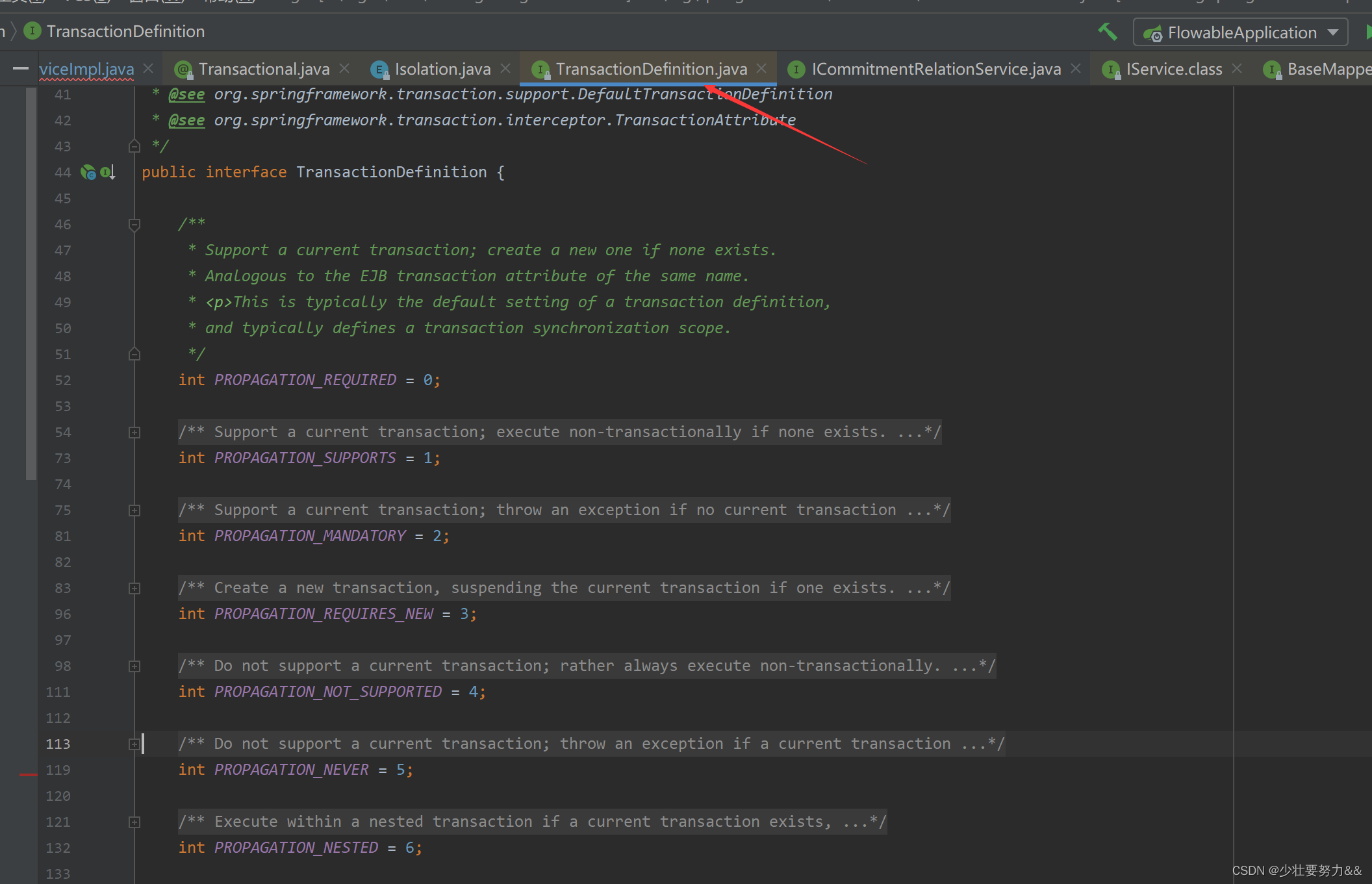Click the PROPAGATION_NEVER constant name
The image size is (1372, 884).
(x=292, y=770)
